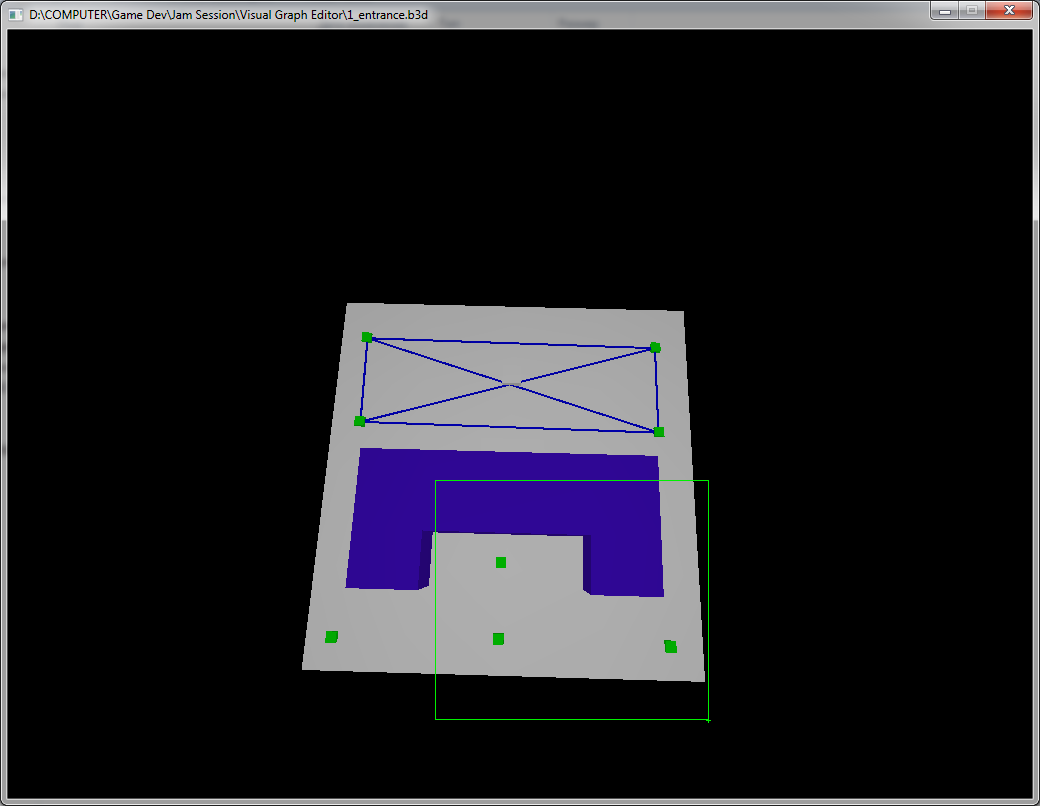Pick the bottom-right green node on the floor
The width and height of the screenshot is (1040, 806).
click(x=670, y=647)
